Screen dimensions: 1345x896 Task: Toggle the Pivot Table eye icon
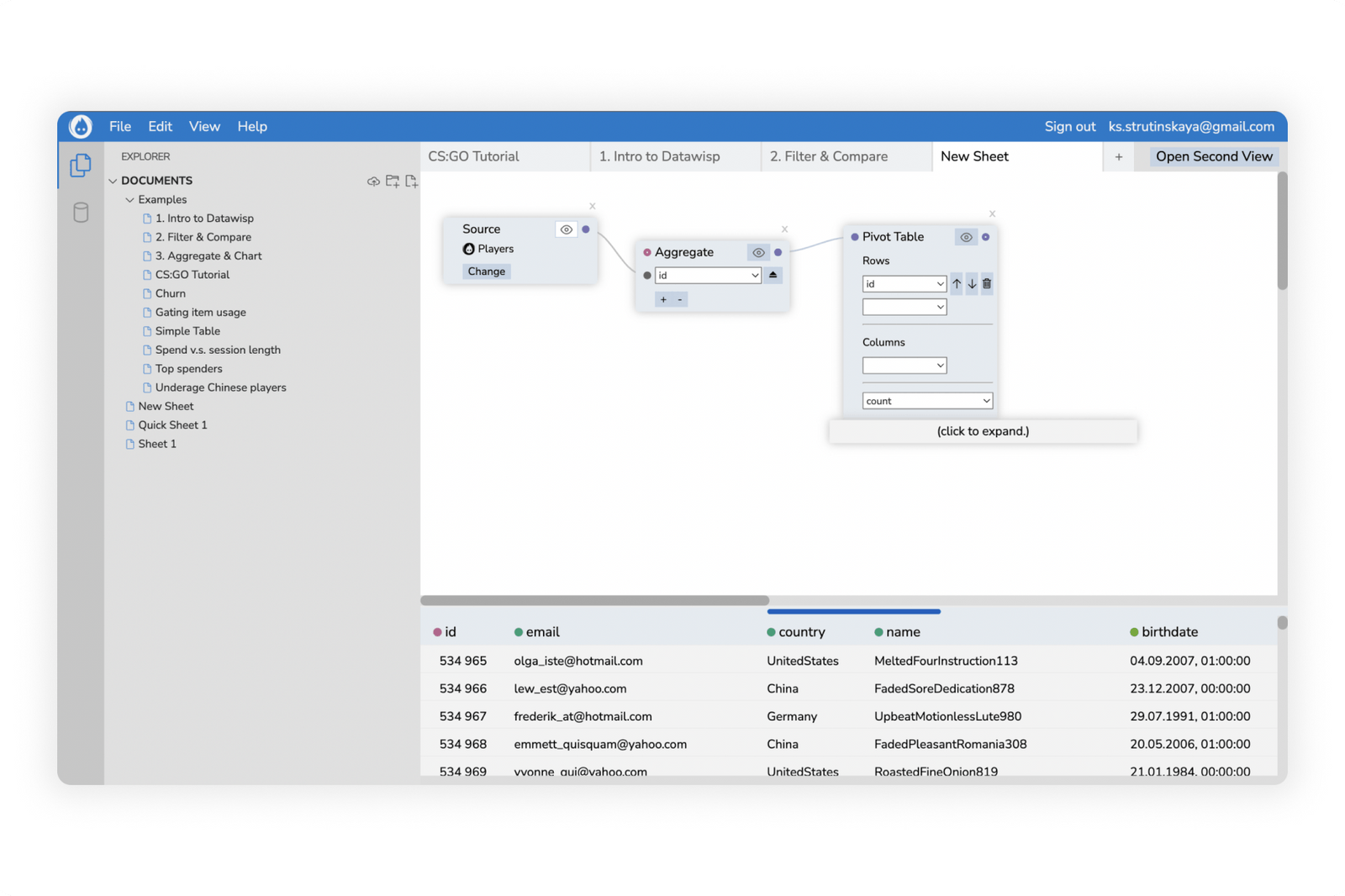pos(965,237)
